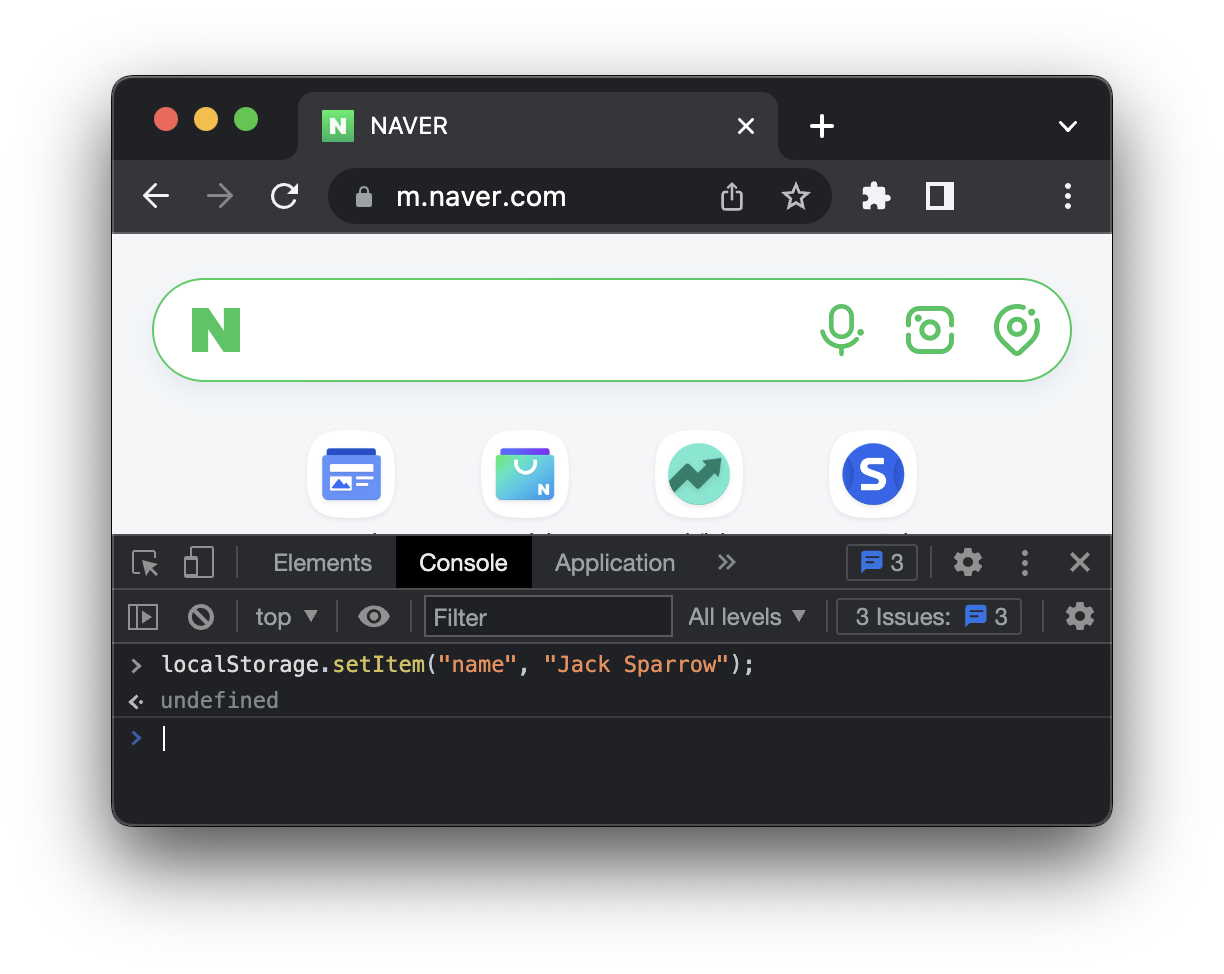The height and width of the screenshot is (974, 1224).
Task: Open the All levels dropdown
Action: click(747, 617)
